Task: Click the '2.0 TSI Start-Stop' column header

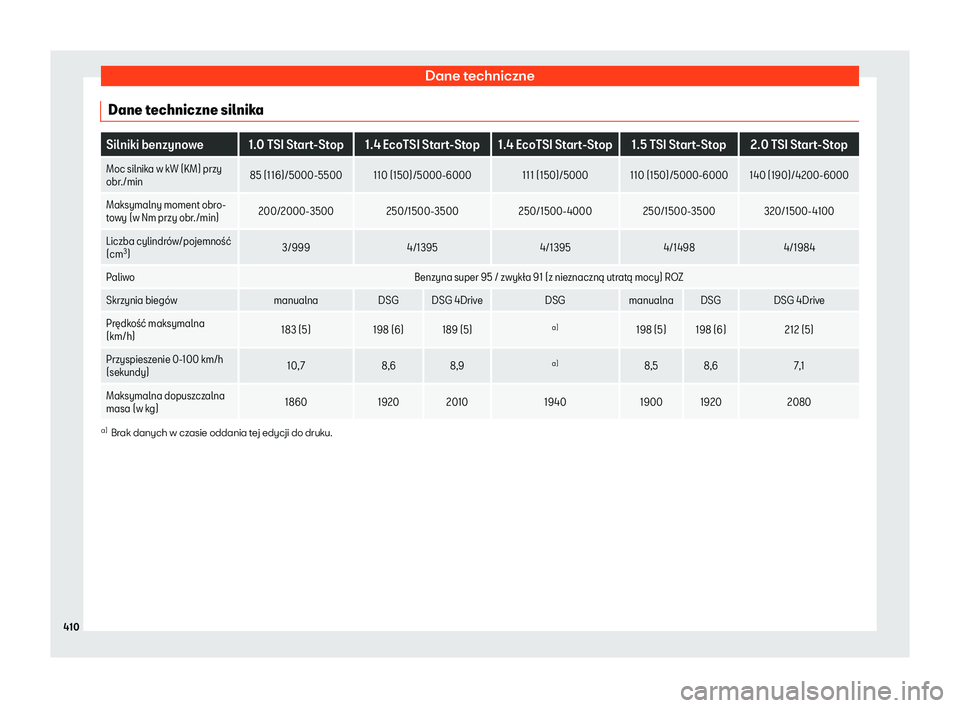Action: tap(799, 145)
